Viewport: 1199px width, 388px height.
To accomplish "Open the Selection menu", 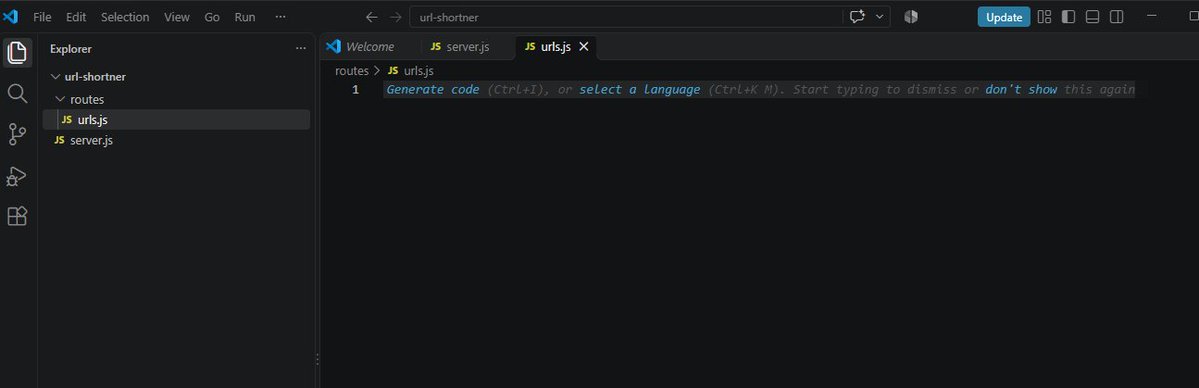I will coord(125,17).
